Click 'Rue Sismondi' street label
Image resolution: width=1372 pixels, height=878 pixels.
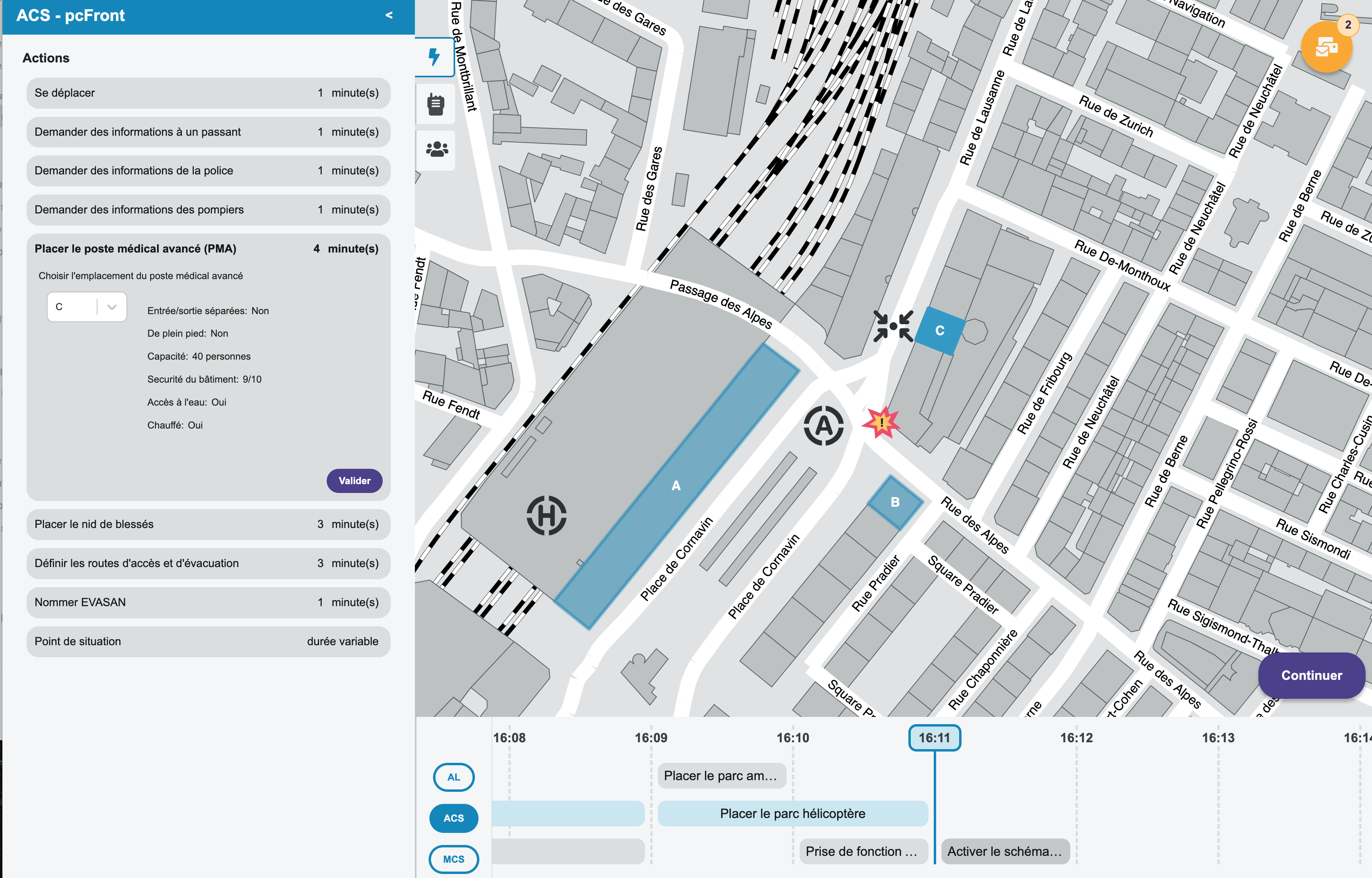coord(1313,539)
